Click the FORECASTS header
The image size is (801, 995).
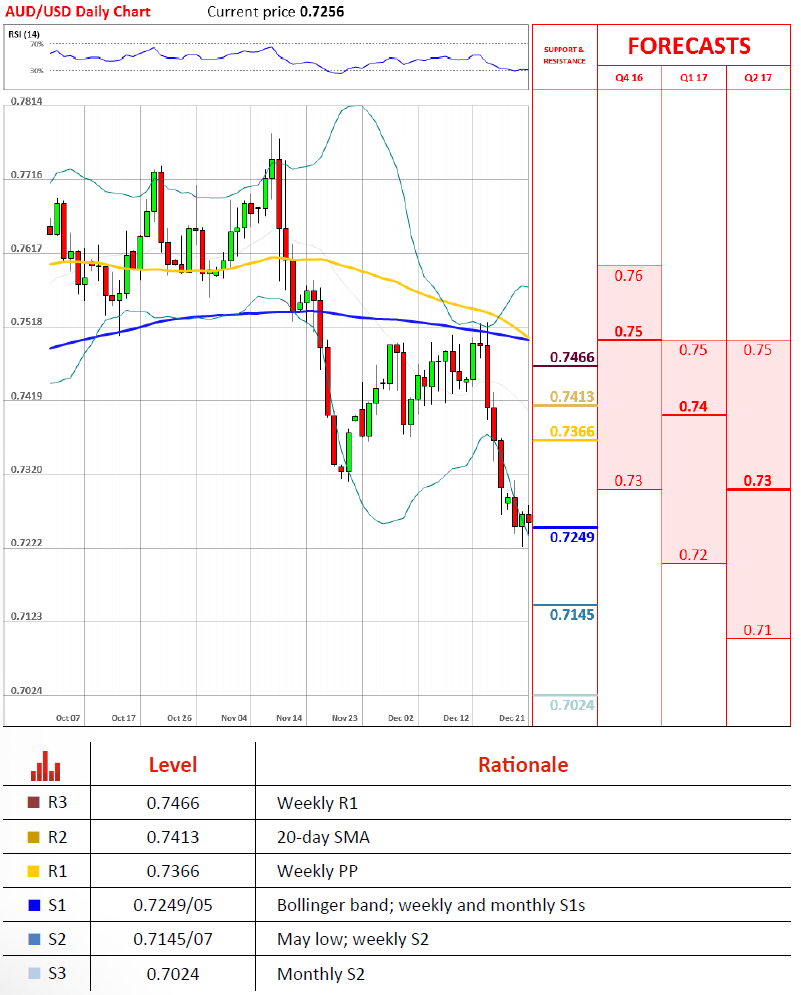[689, 46]
